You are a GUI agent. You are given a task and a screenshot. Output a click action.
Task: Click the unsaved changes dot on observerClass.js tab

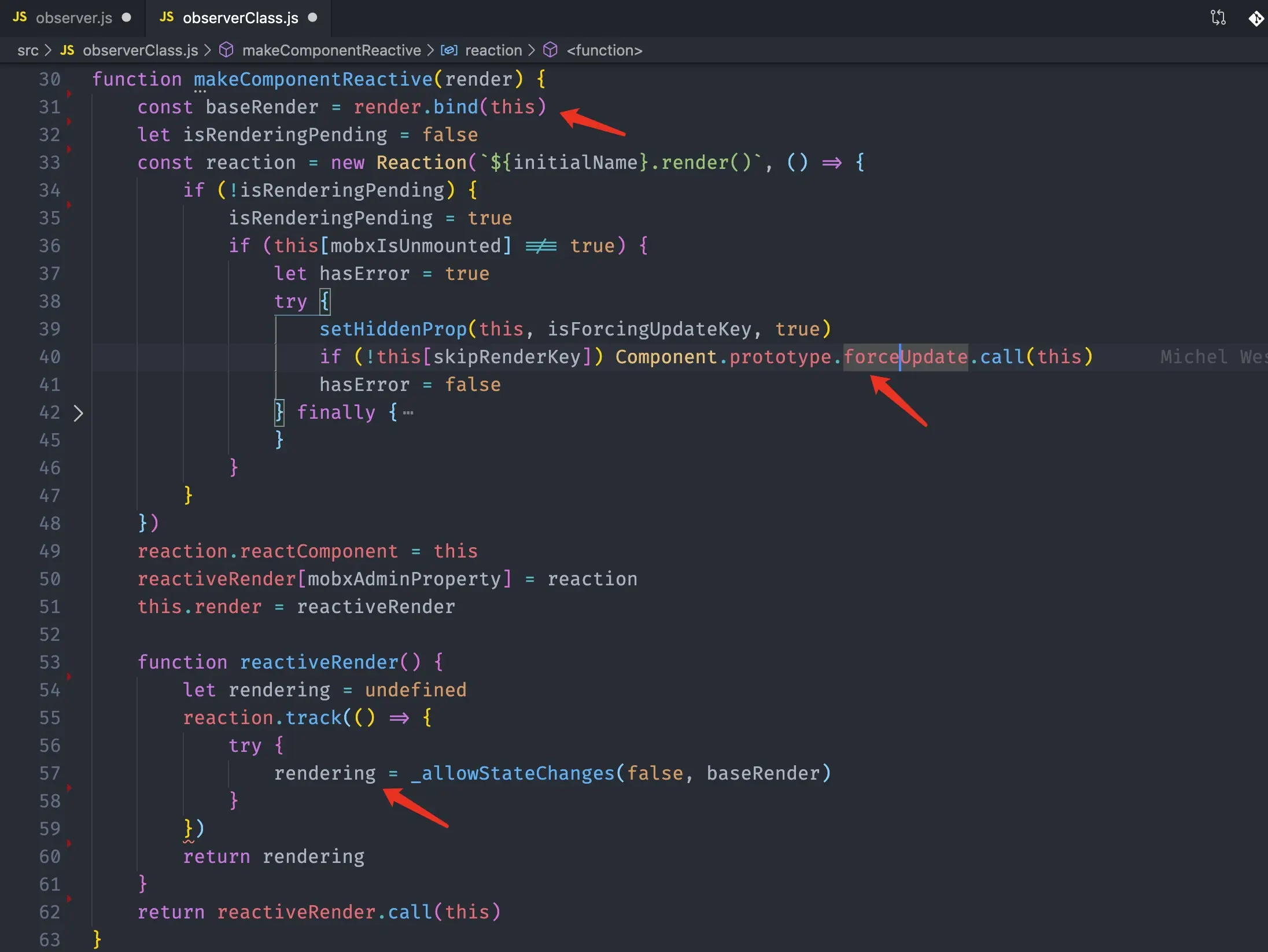pyautogui.click(x=312, y=17)
